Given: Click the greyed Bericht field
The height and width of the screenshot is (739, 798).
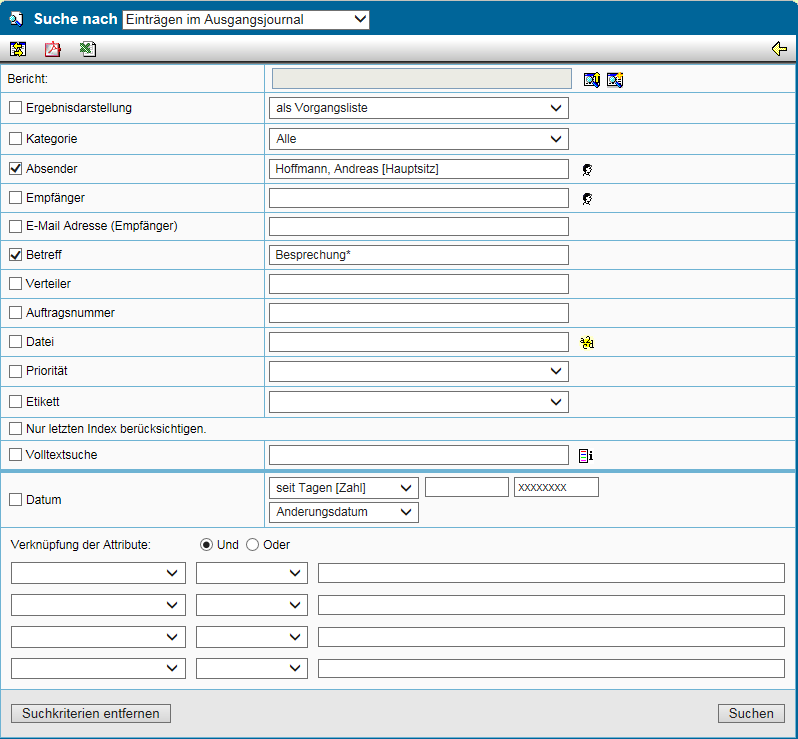Looking at the screenshot, I should pos(422,79).
